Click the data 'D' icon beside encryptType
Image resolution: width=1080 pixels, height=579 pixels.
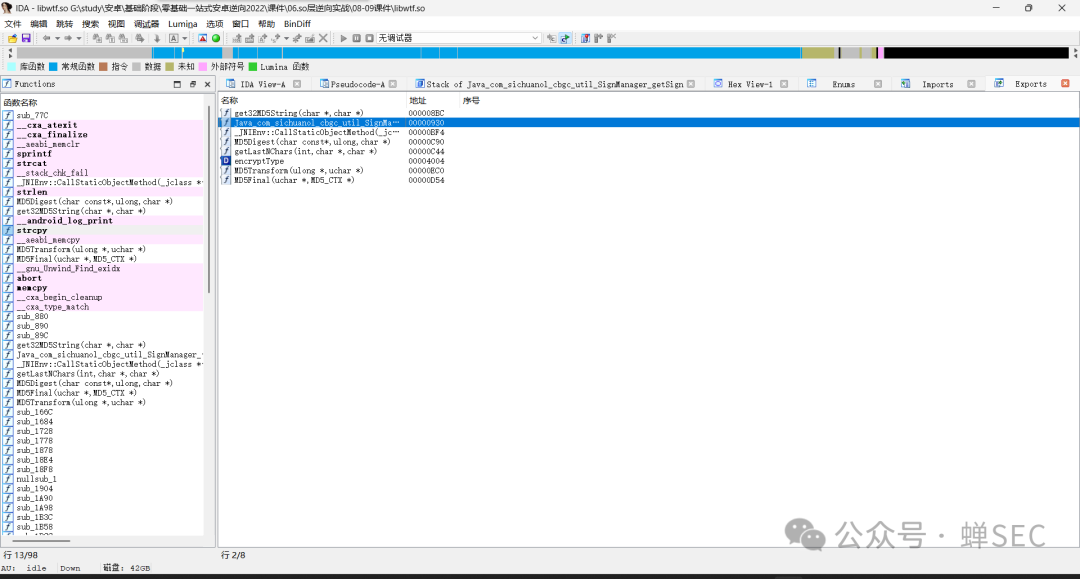[225, 160]
